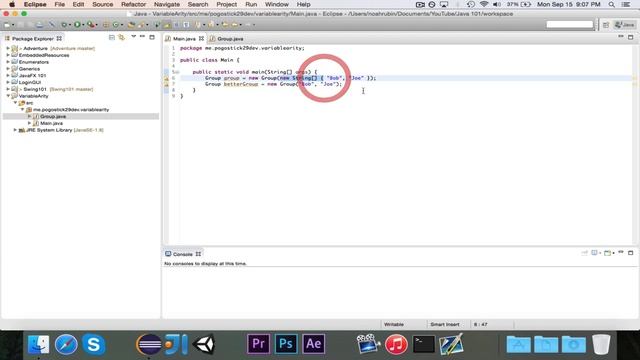Click Smart Insert in status bar
The height and width of the screenshot is (360, 640).
coord(444,324)
